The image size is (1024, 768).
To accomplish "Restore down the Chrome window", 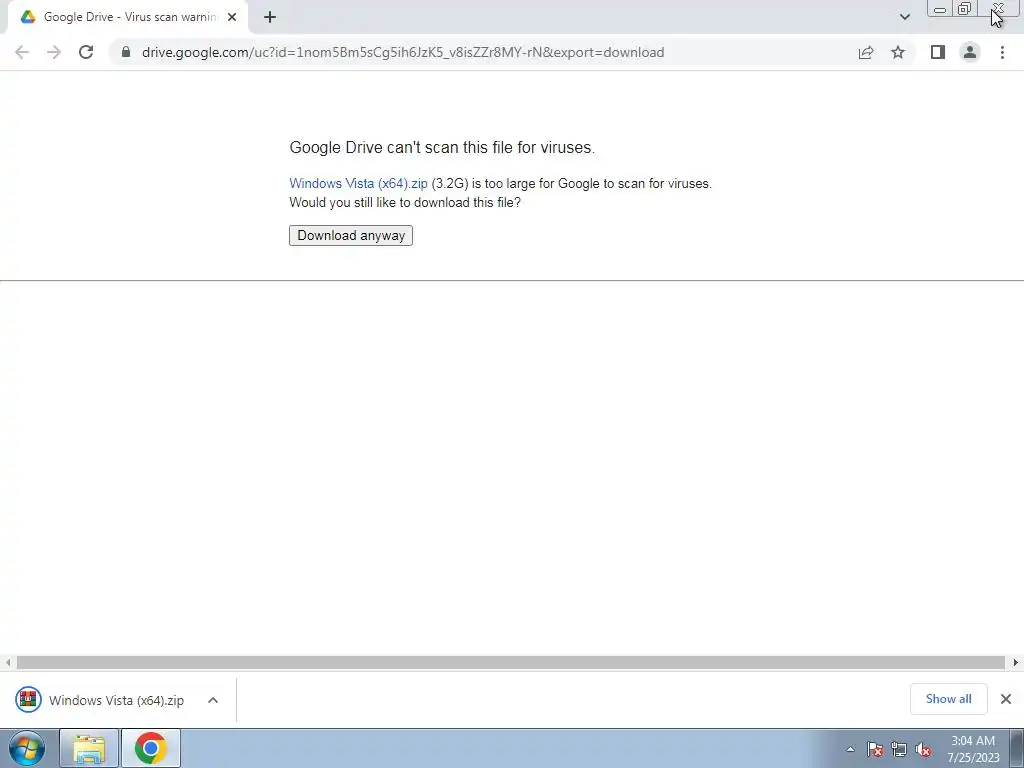I will [x=965, y=8].
